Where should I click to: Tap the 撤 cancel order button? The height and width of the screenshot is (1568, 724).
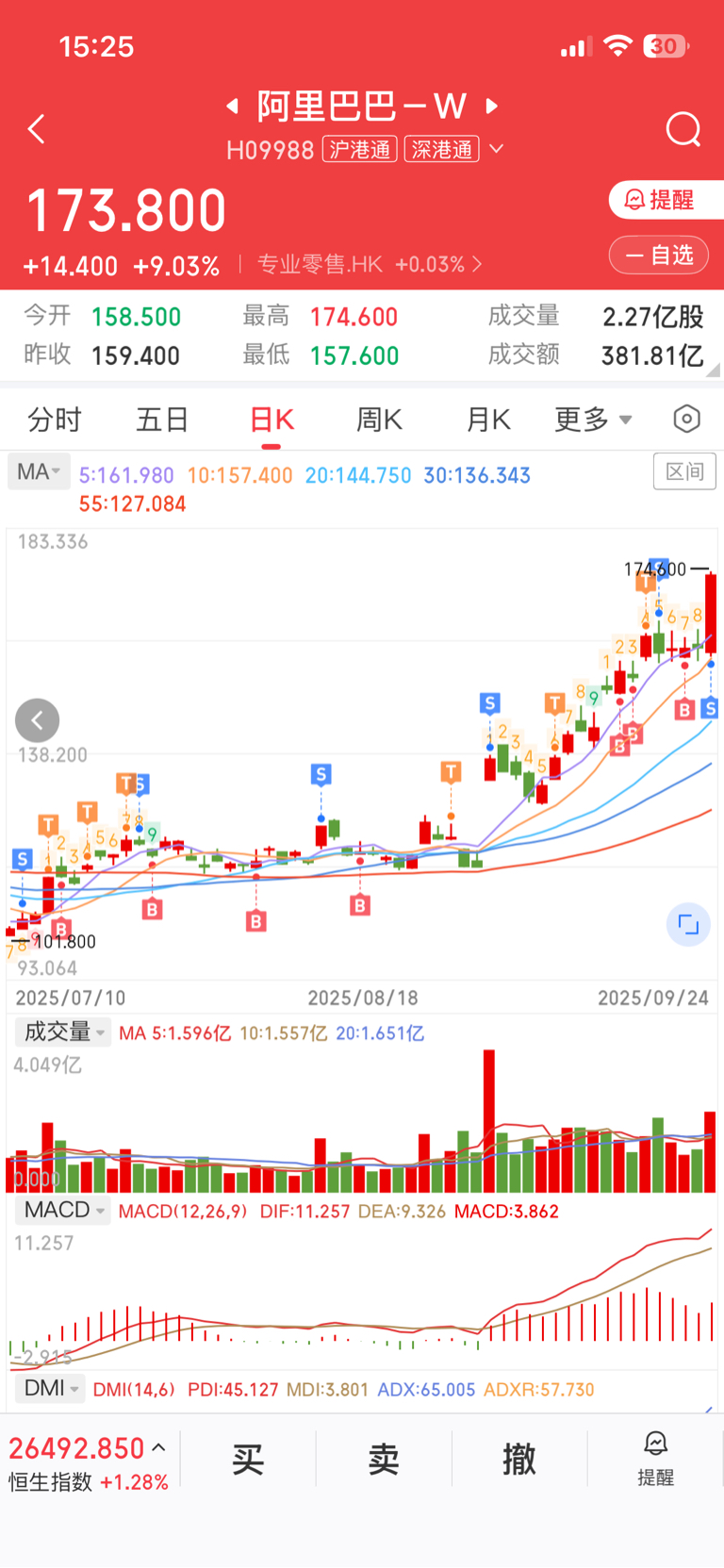[x=519, y=1460]
